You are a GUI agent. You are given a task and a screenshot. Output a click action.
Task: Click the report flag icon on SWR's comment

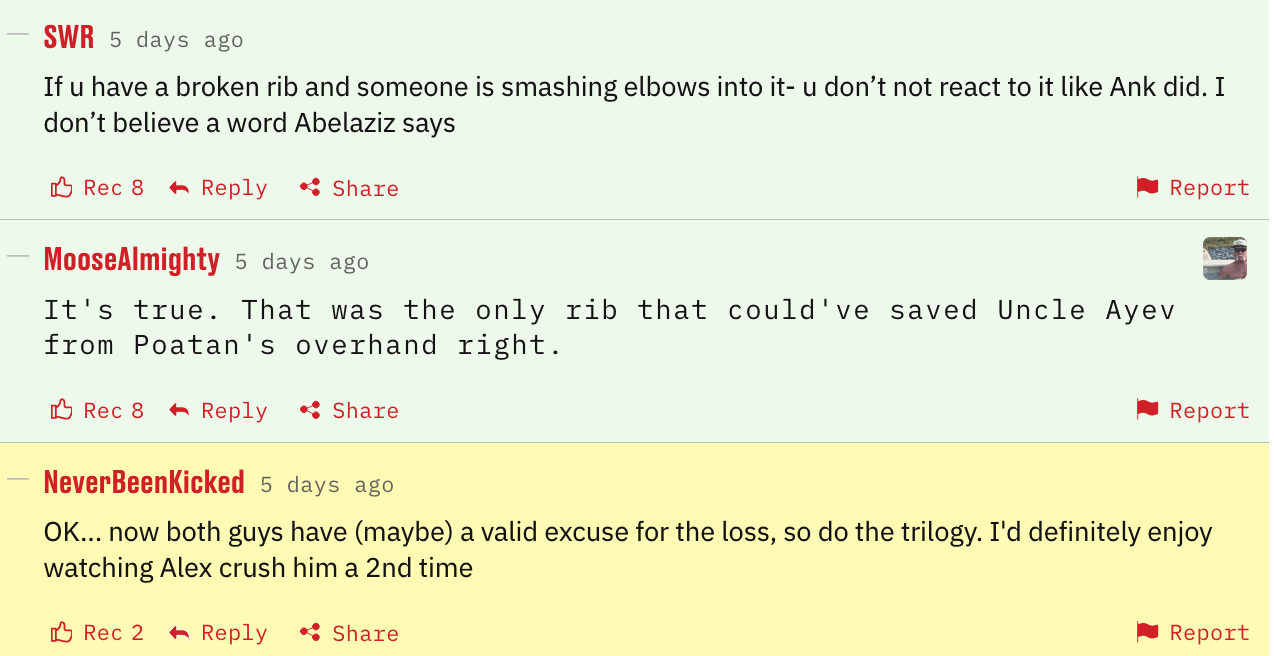tap(1147, 187)
